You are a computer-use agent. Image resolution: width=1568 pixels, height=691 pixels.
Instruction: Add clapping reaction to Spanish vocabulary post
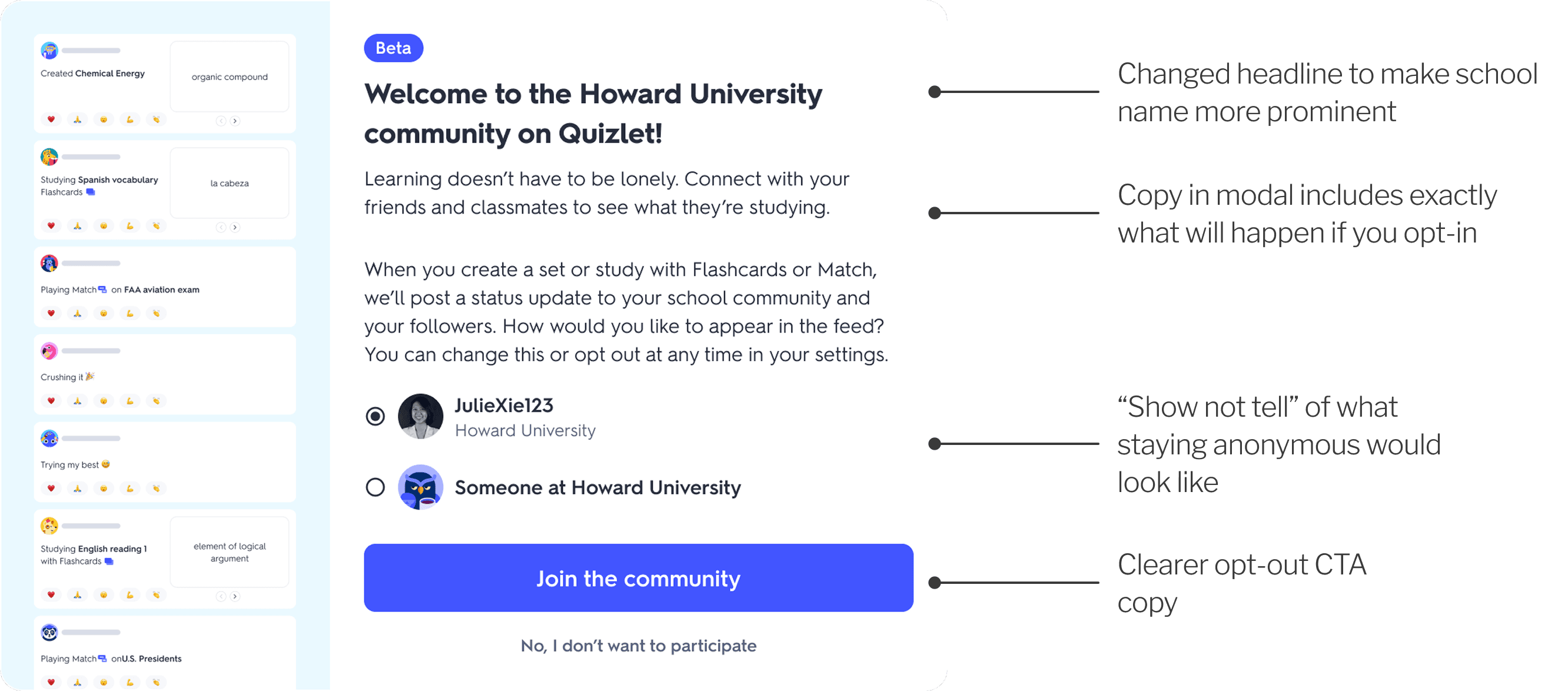point(157,226)
